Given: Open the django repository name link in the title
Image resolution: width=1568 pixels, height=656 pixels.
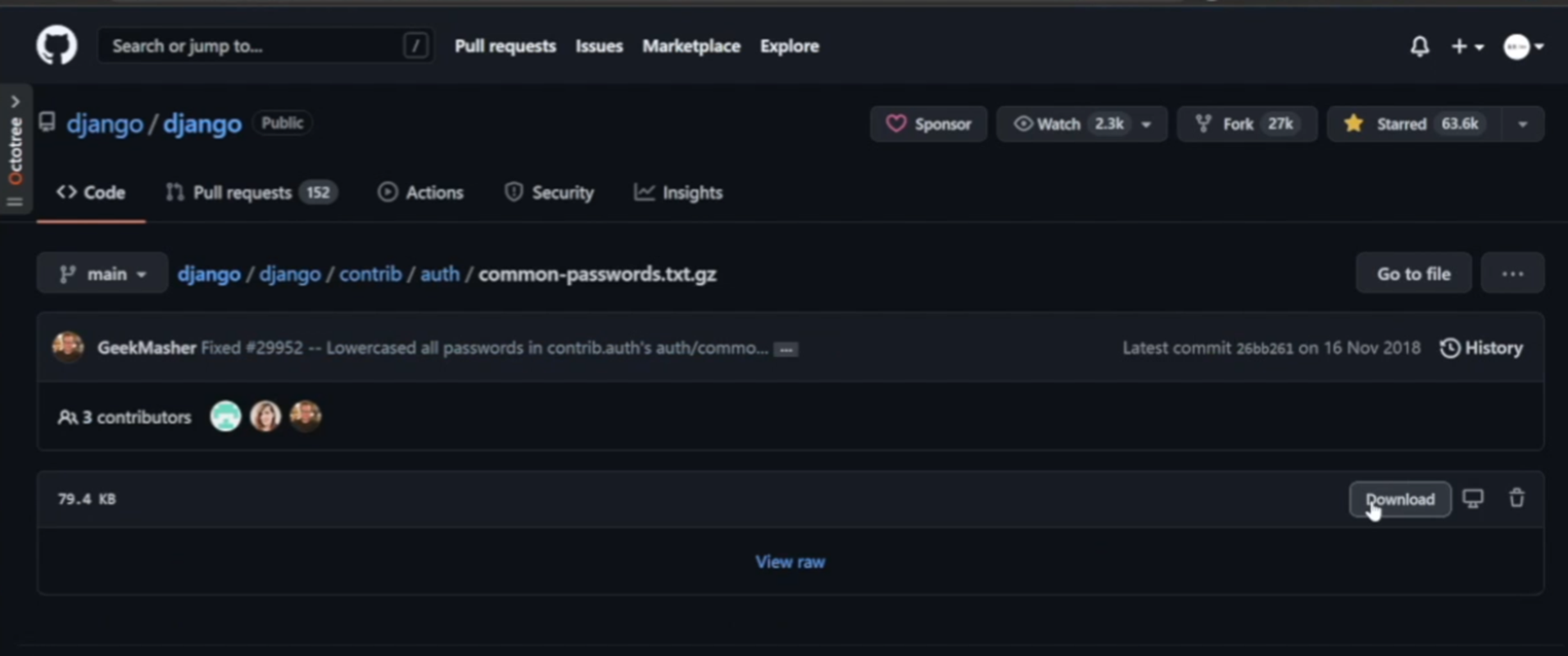Looking at the screenshot, I should (202, 124).
